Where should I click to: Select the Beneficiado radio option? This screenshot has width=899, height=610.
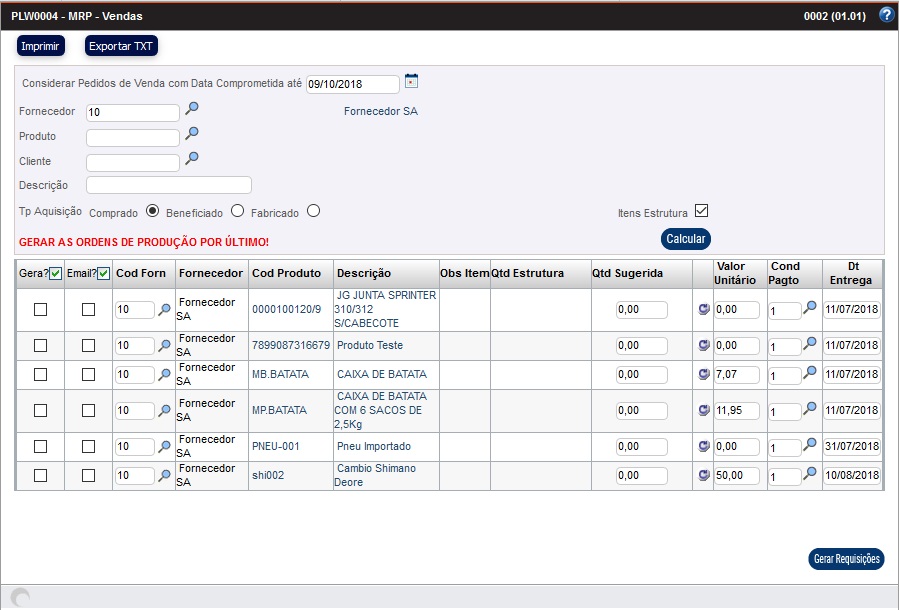click(x=237, y=211)
